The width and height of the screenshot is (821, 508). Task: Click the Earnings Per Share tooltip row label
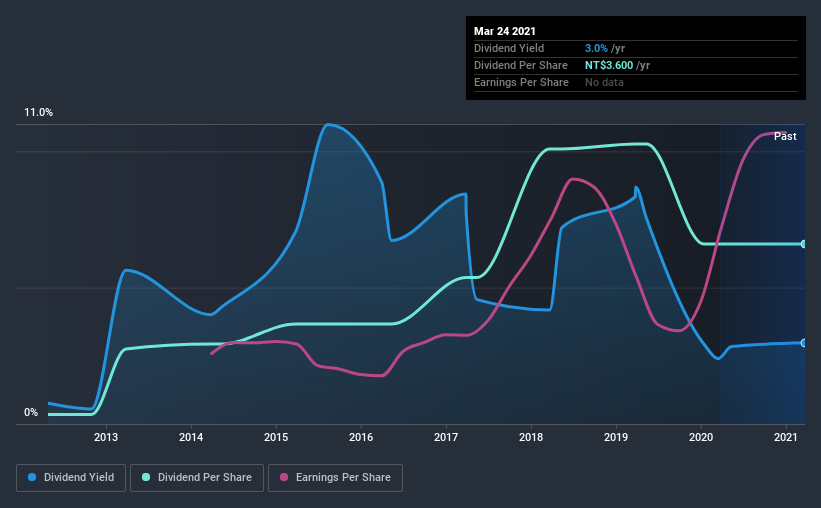coord(521,83)
